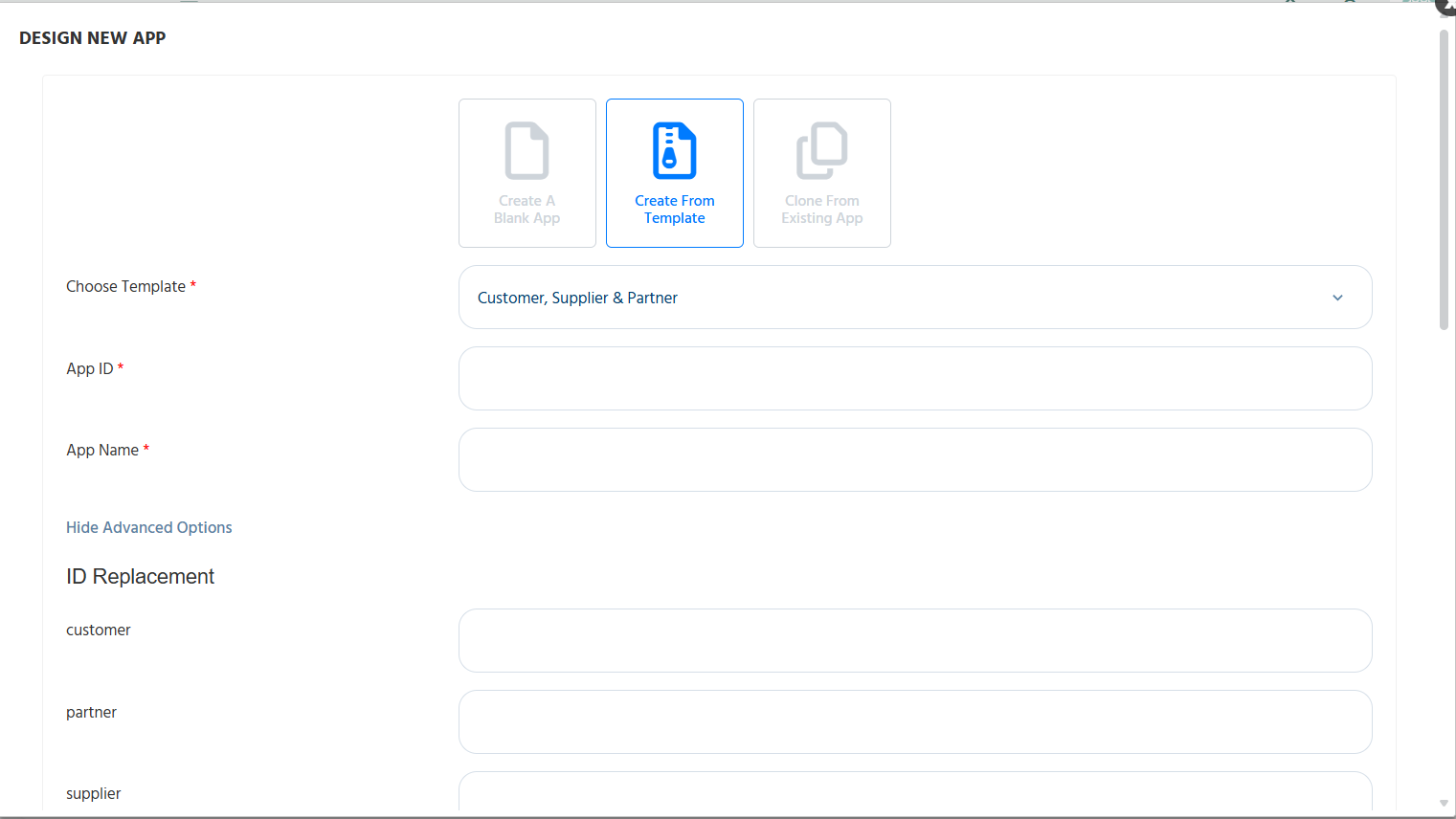Viewport: 1456px width, 819px height.
Task: Click the supplier label text
Action: pyautogui.click(x=94, y=793)
